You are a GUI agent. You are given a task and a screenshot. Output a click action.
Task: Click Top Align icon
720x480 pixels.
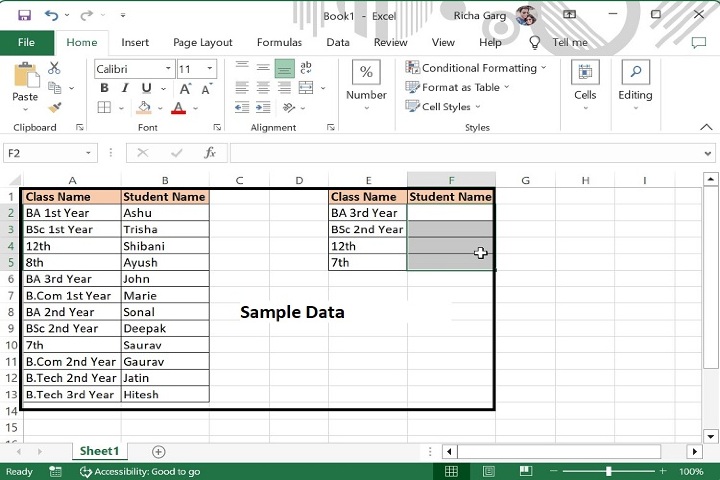pyautogui.click(x=242, y=68)
